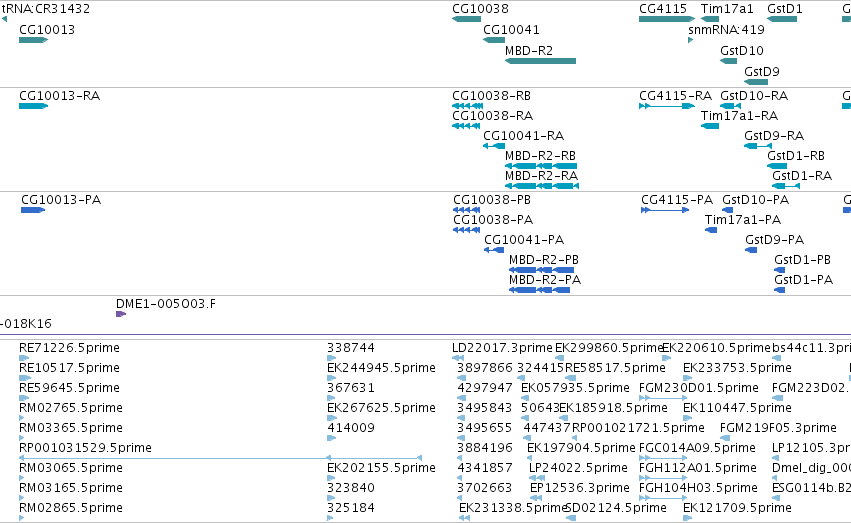This screenshot has width=851, height=523.
Task: Click the GstD1-RA transcript glyph
Action: coord(786,186)
